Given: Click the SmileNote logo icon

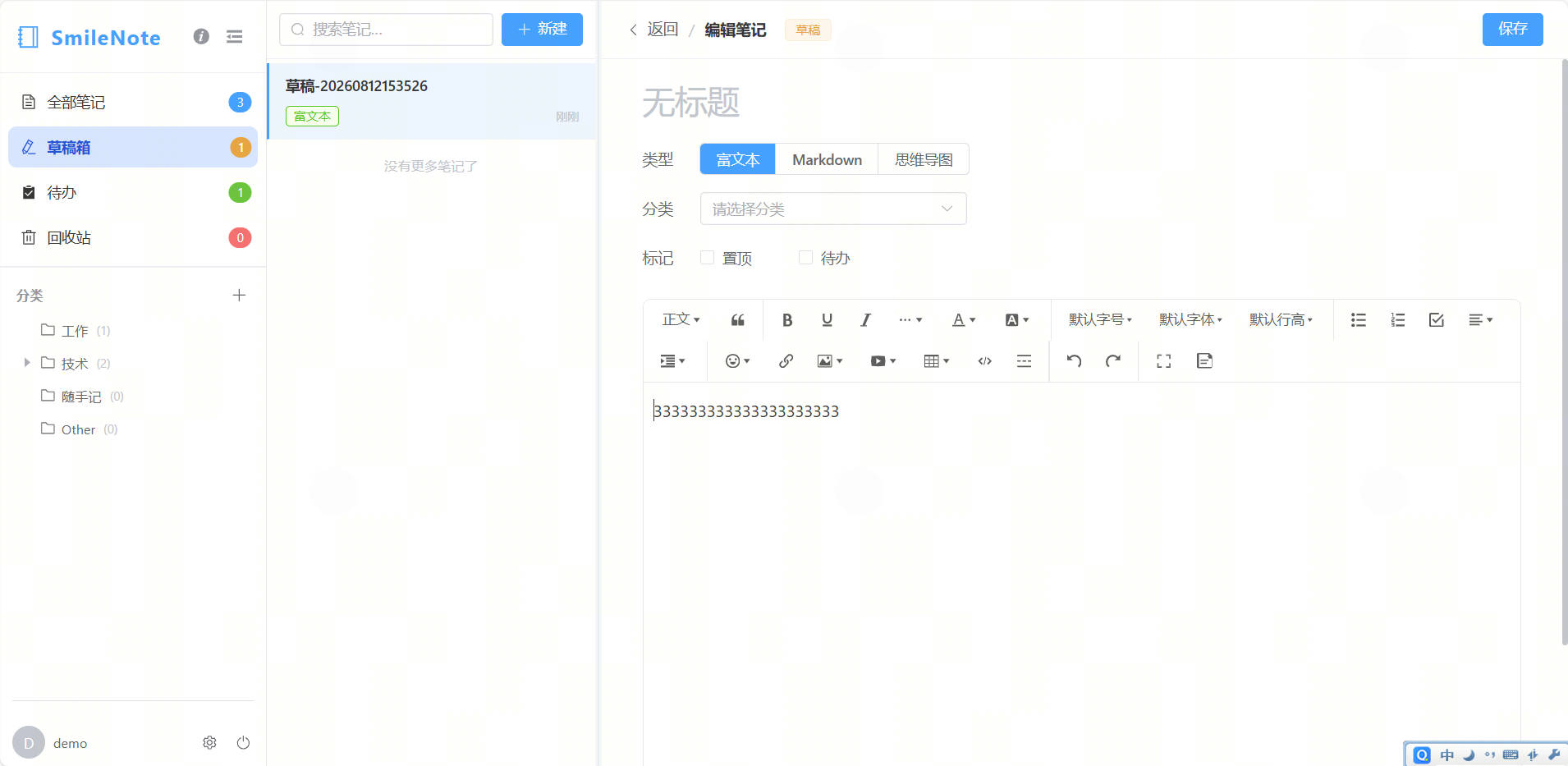Looking at the screenshot, I should pyautogui.click(x=29, y=37).
